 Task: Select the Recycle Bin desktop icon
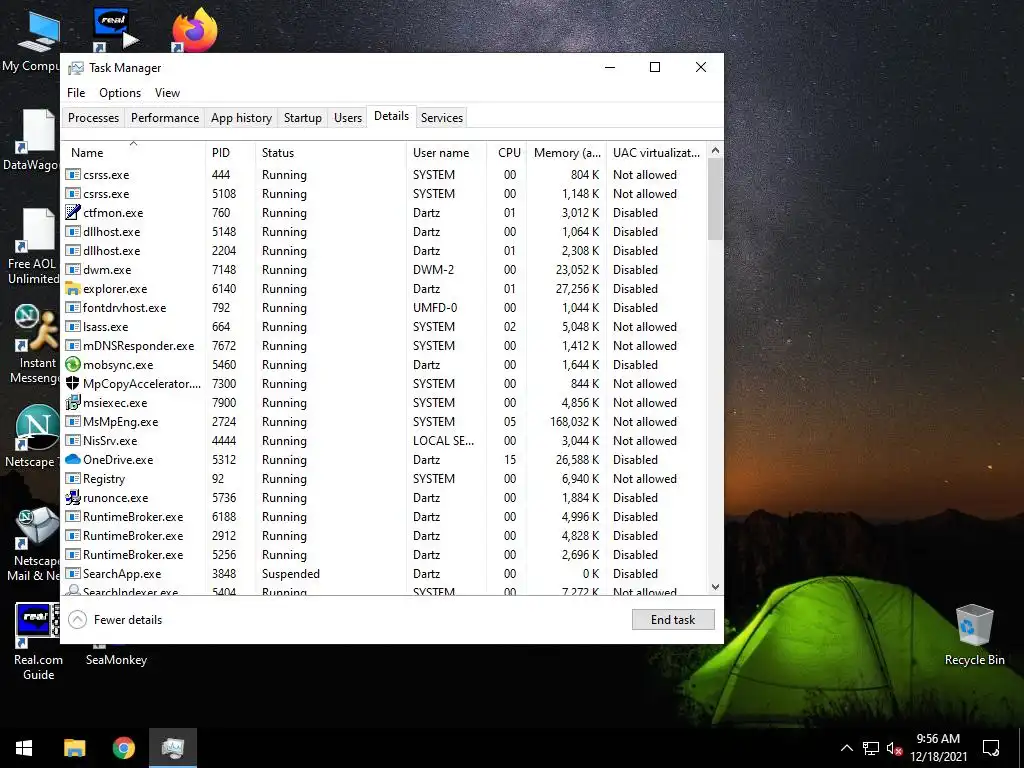tap(974, 635)
